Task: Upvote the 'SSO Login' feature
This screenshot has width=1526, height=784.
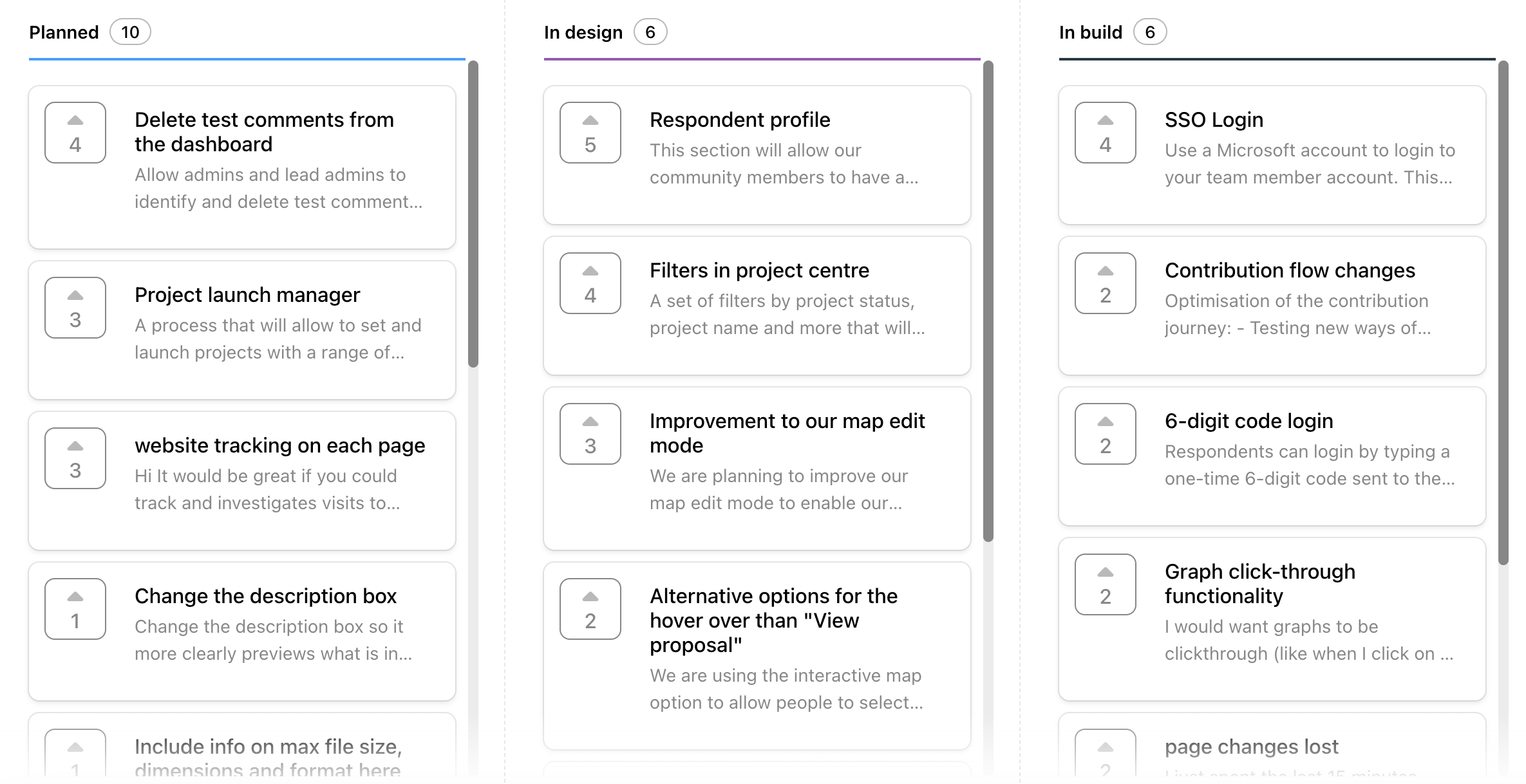Action: pos(1106,133)
